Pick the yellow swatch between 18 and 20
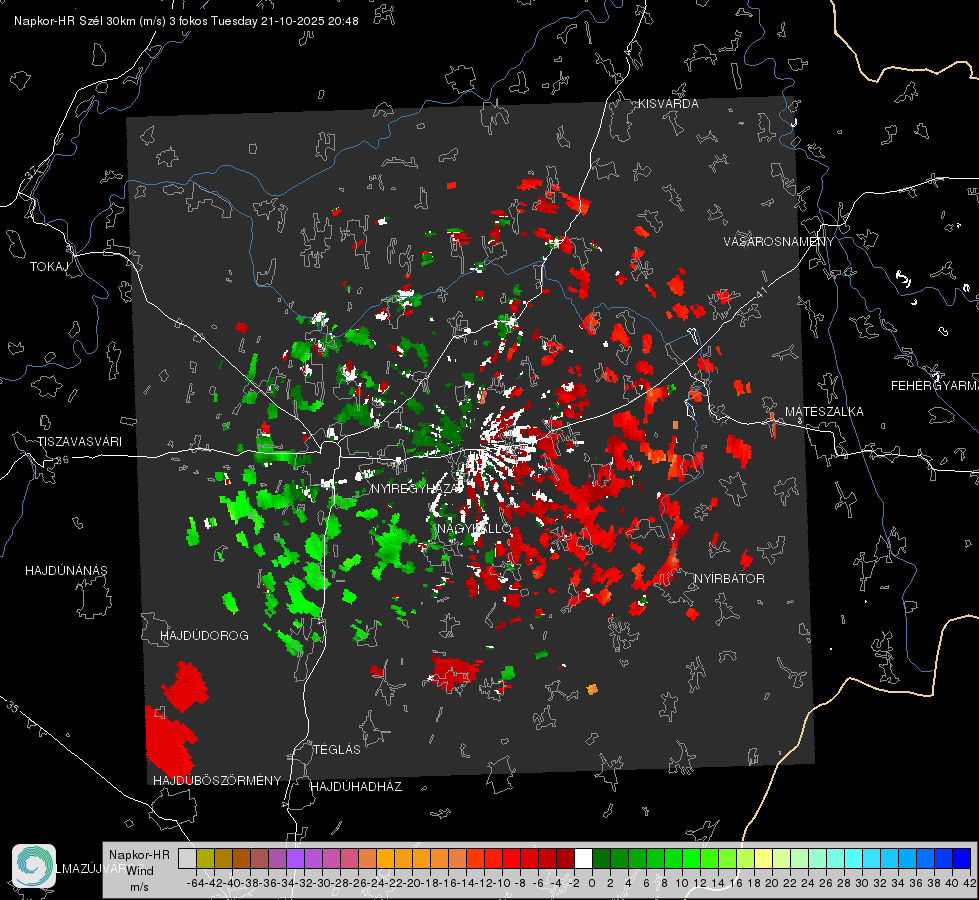 (764, 858)
